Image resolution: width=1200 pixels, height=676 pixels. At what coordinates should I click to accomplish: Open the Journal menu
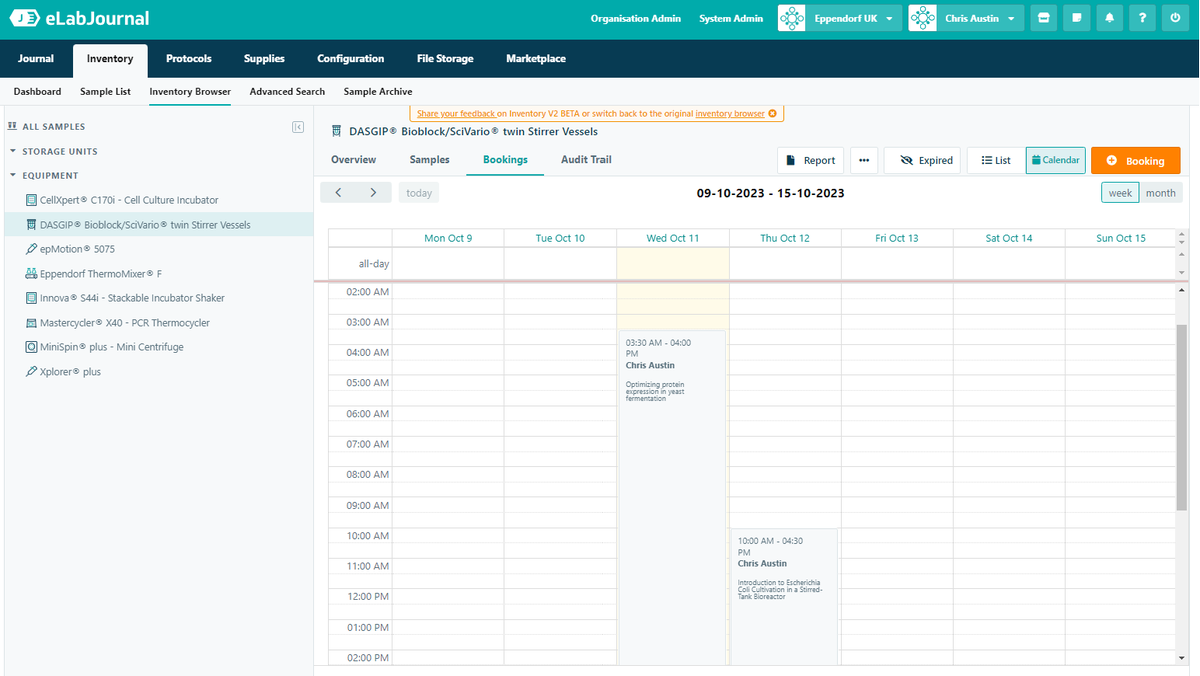click(36, 59)
